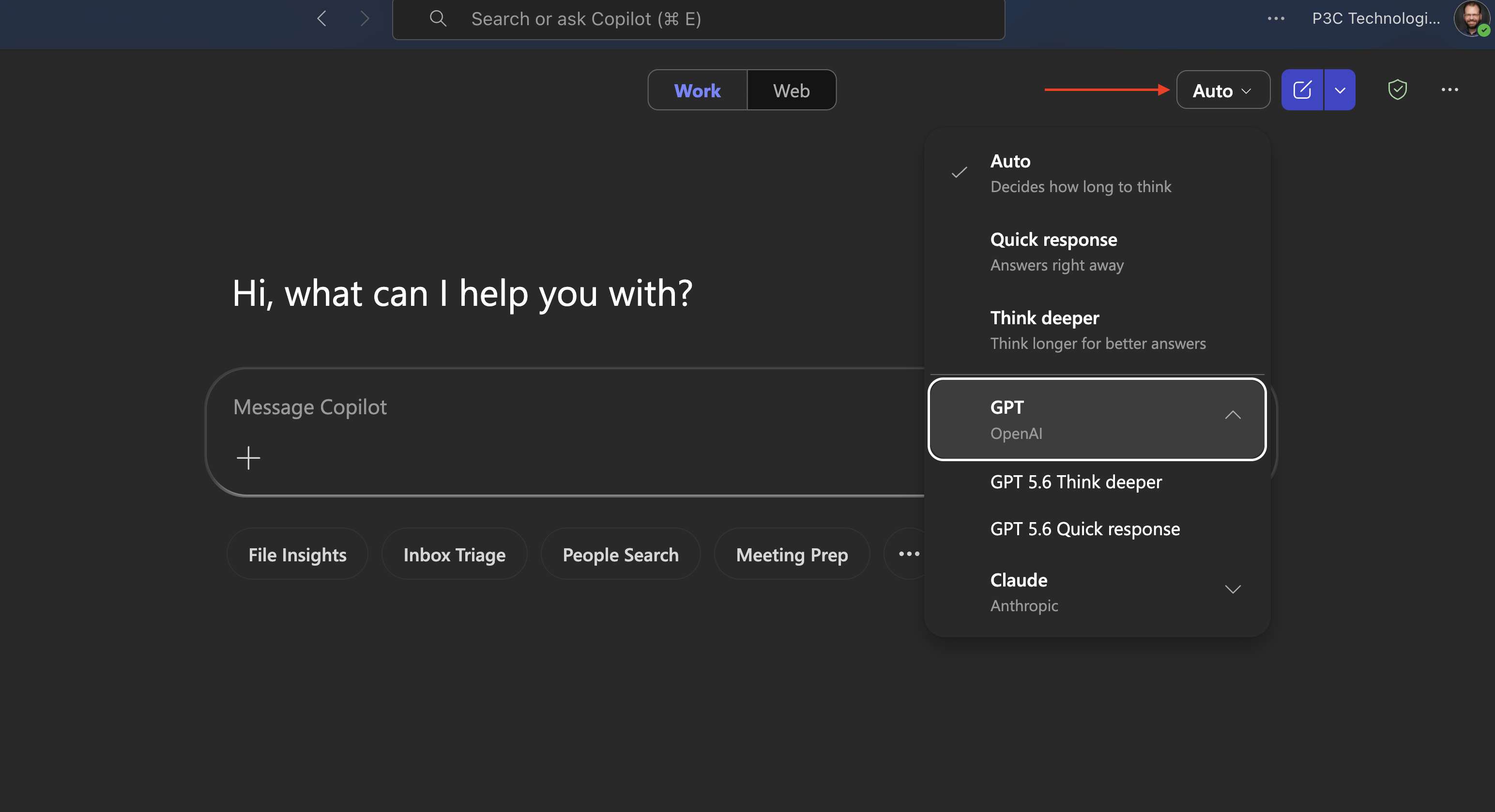Open the top bar ellipsis menu
This screenshot has height=812, width=1495.
point(1276,18)
